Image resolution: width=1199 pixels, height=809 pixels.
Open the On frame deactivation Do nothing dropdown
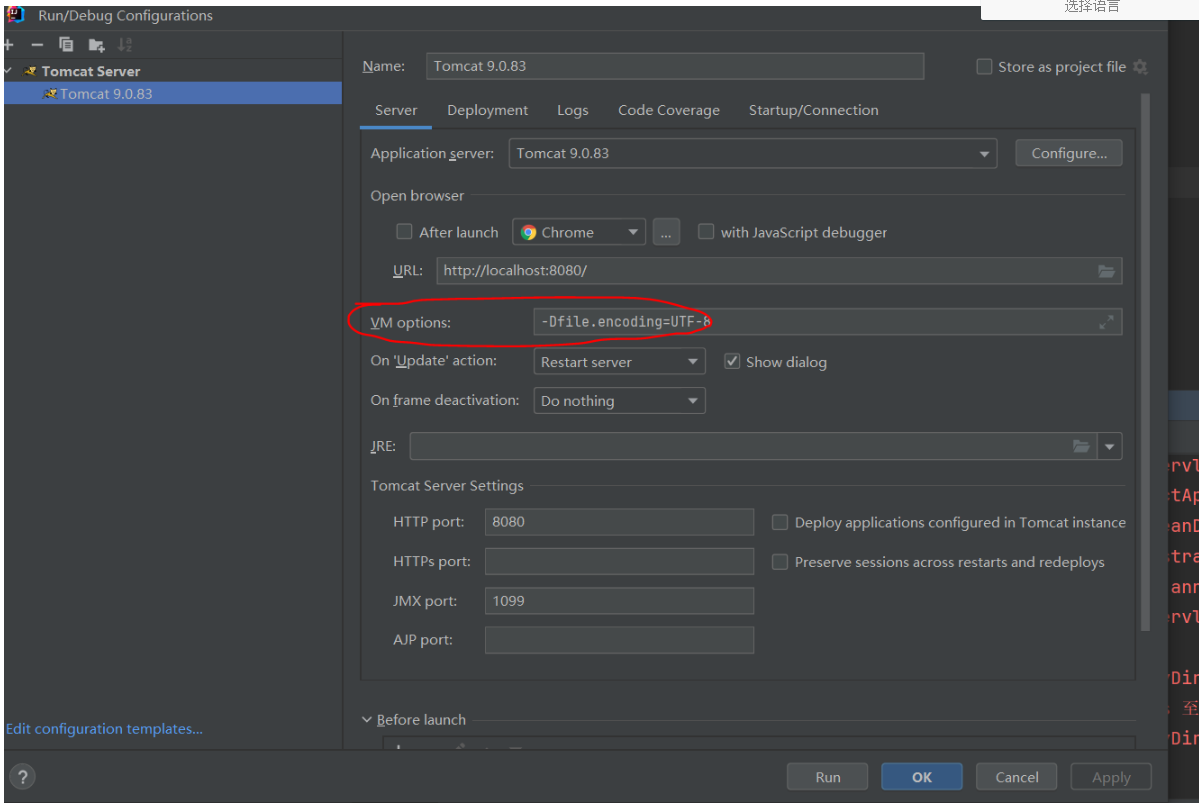click(619, 401)
